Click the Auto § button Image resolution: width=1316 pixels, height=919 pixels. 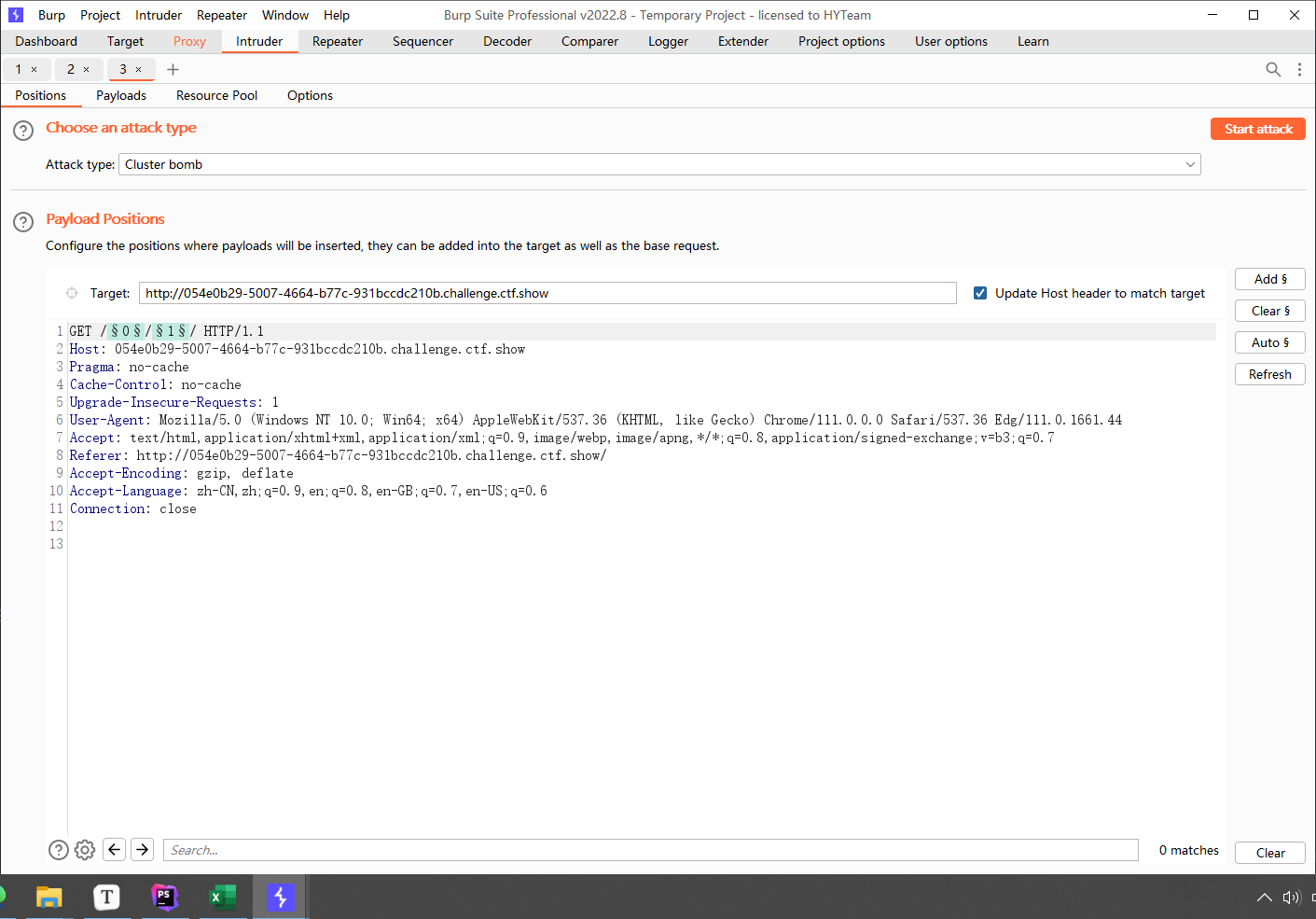pos(1270,342)
